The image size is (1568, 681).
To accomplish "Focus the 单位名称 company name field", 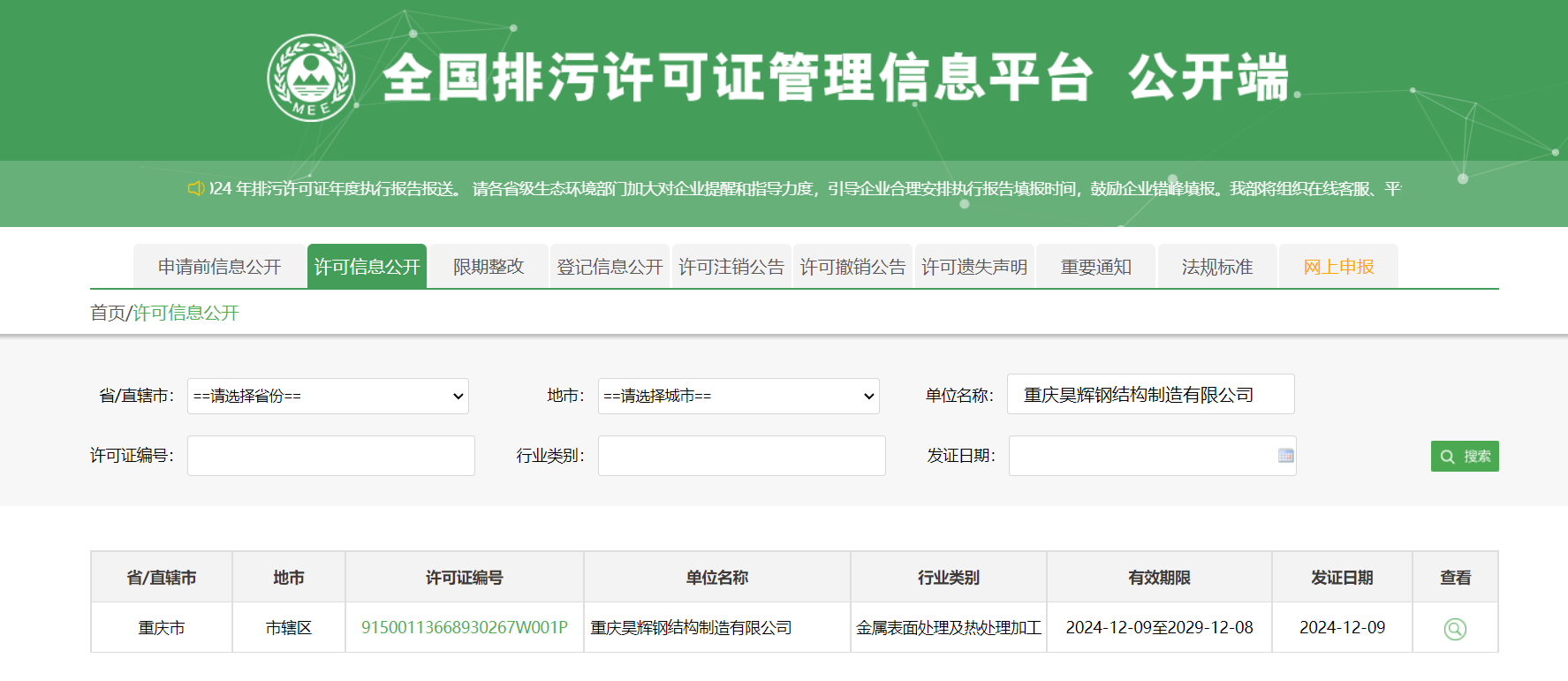I will coord(1150,395).
